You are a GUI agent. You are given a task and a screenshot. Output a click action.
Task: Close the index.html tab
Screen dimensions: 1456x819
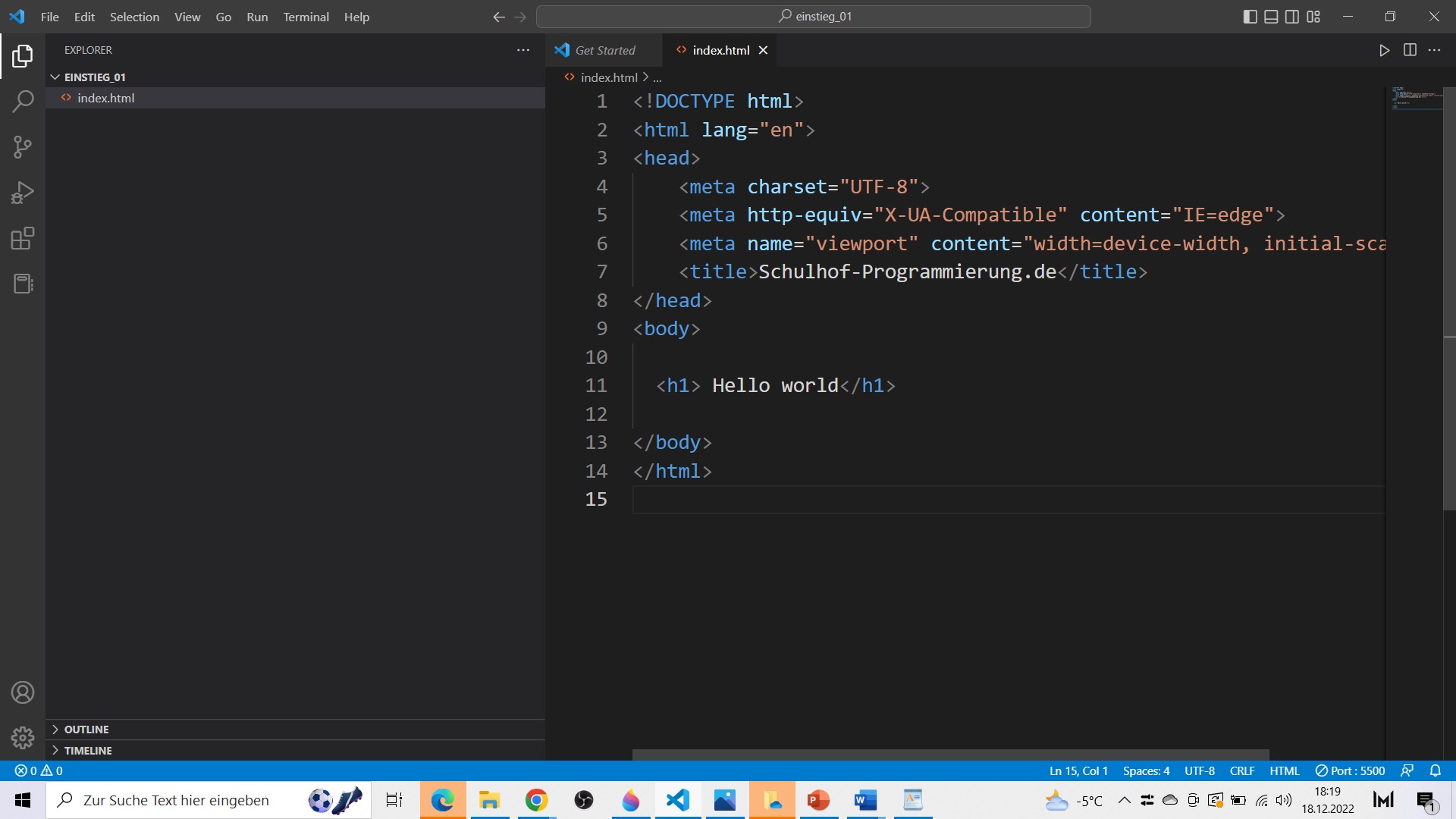click(x=764, y=50)
